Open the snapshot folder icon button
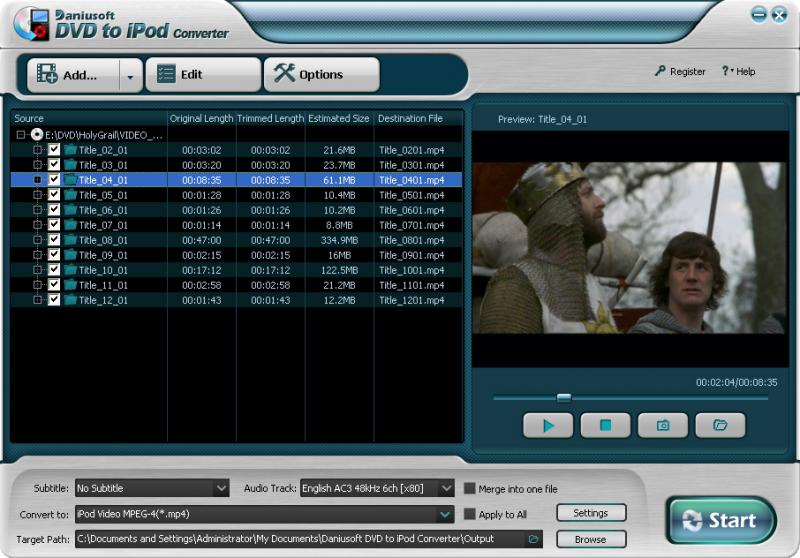This screenshot has height=558, width=800. point(720,425)
